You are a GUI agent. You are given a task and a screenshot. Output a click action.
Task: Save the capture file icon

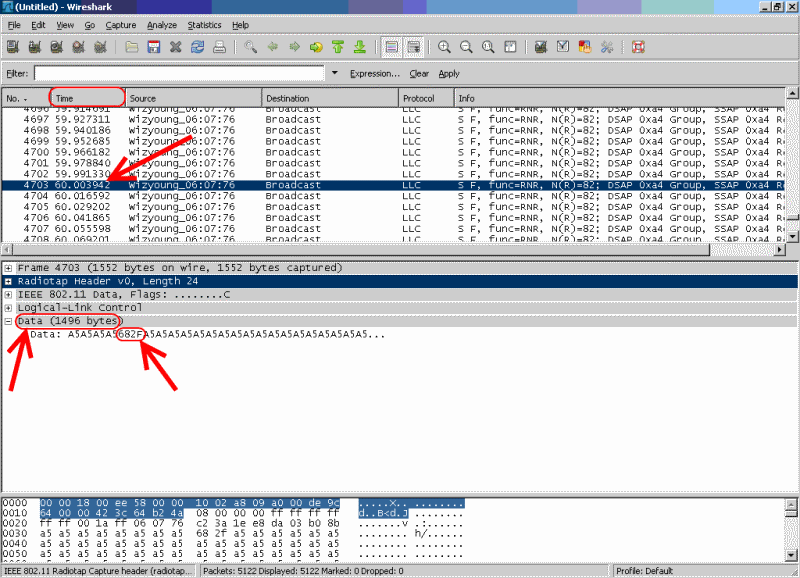[154, 47]
